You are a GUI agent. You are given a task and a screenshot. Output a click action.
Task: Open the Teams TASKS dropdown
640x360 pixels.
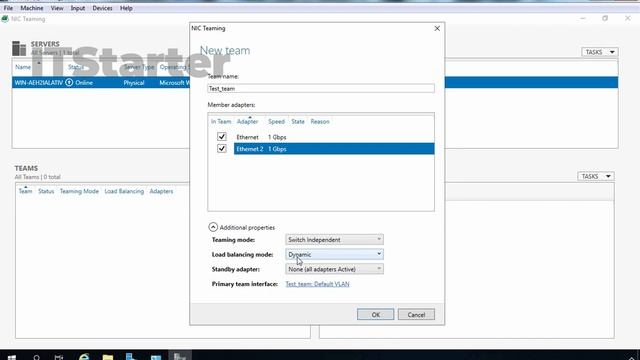(x=596, y=176)
